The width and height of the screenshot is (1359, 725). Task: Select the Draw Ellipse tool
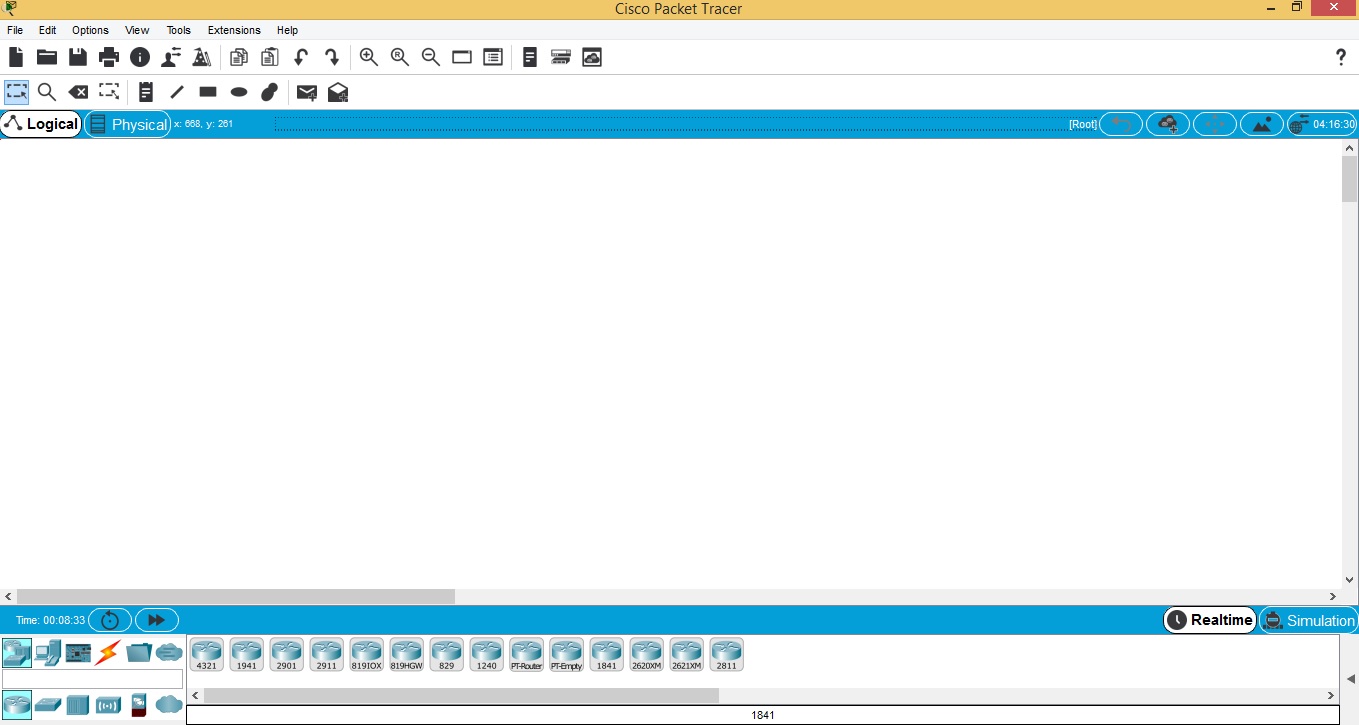[x=239, y=93]
